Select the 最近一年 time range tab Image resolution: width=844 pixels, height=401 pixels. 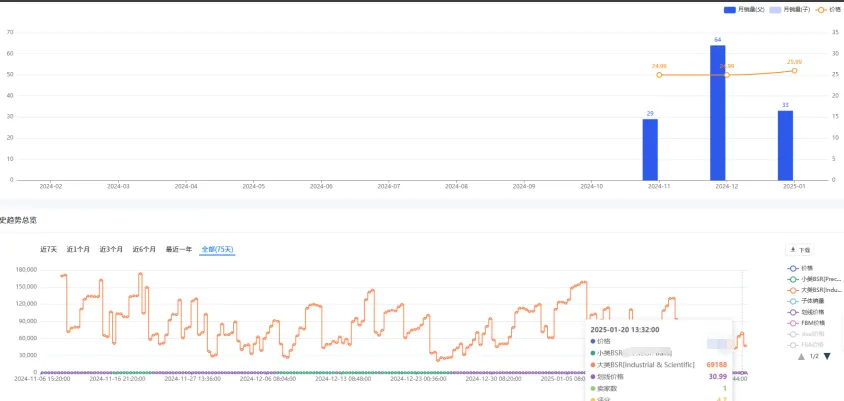pos(179,249)
